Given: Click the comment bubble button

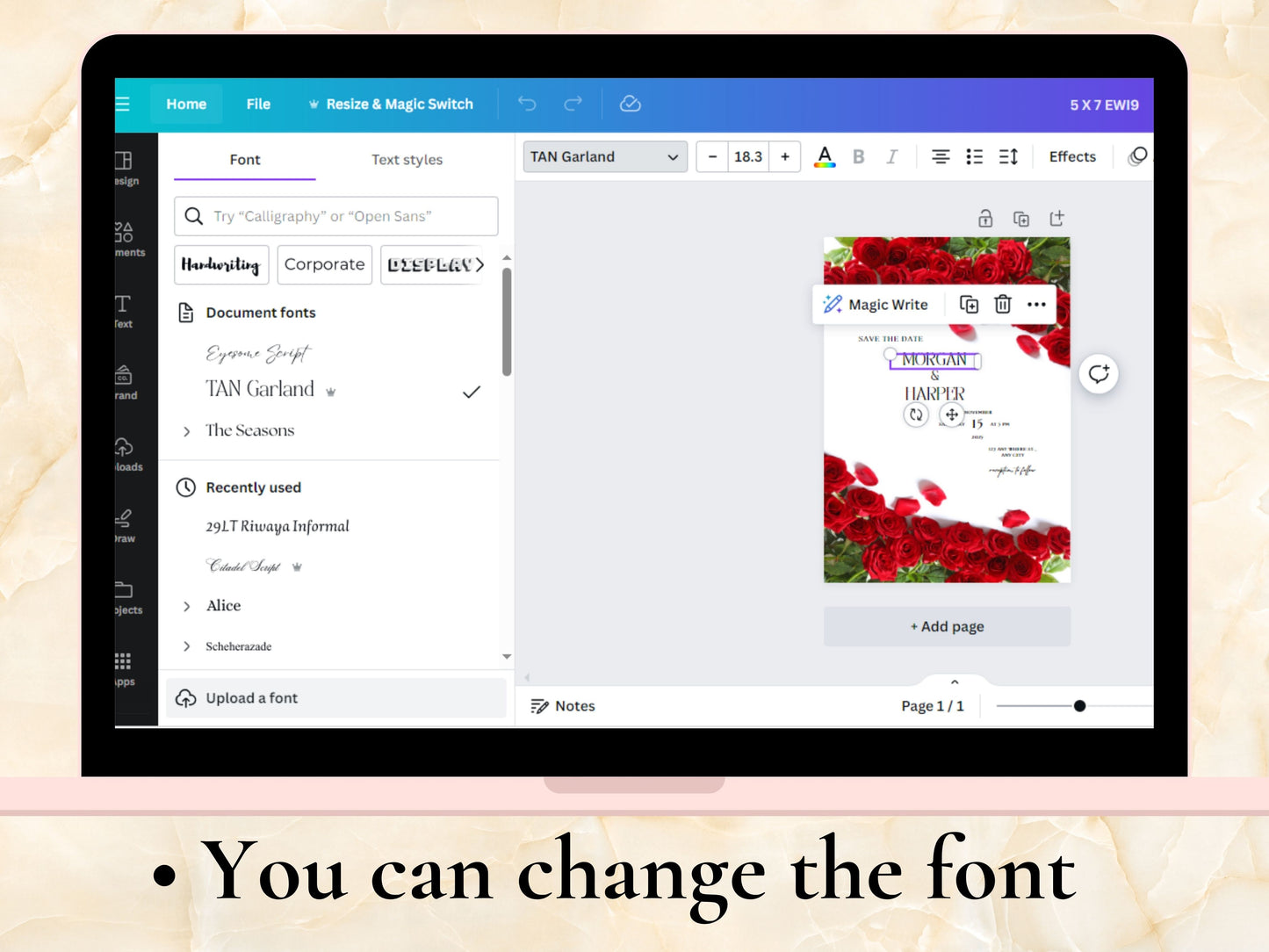Looking at the screenshot, I should click(1099, 374).
